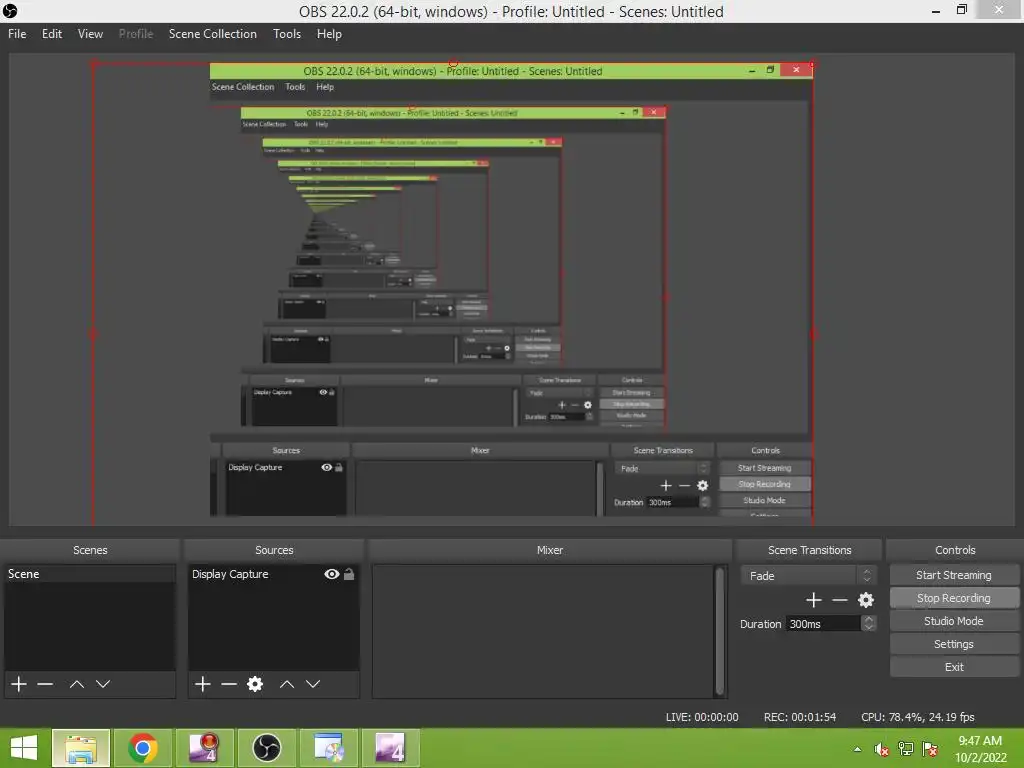Click Exit button

[x=953, y=667]
